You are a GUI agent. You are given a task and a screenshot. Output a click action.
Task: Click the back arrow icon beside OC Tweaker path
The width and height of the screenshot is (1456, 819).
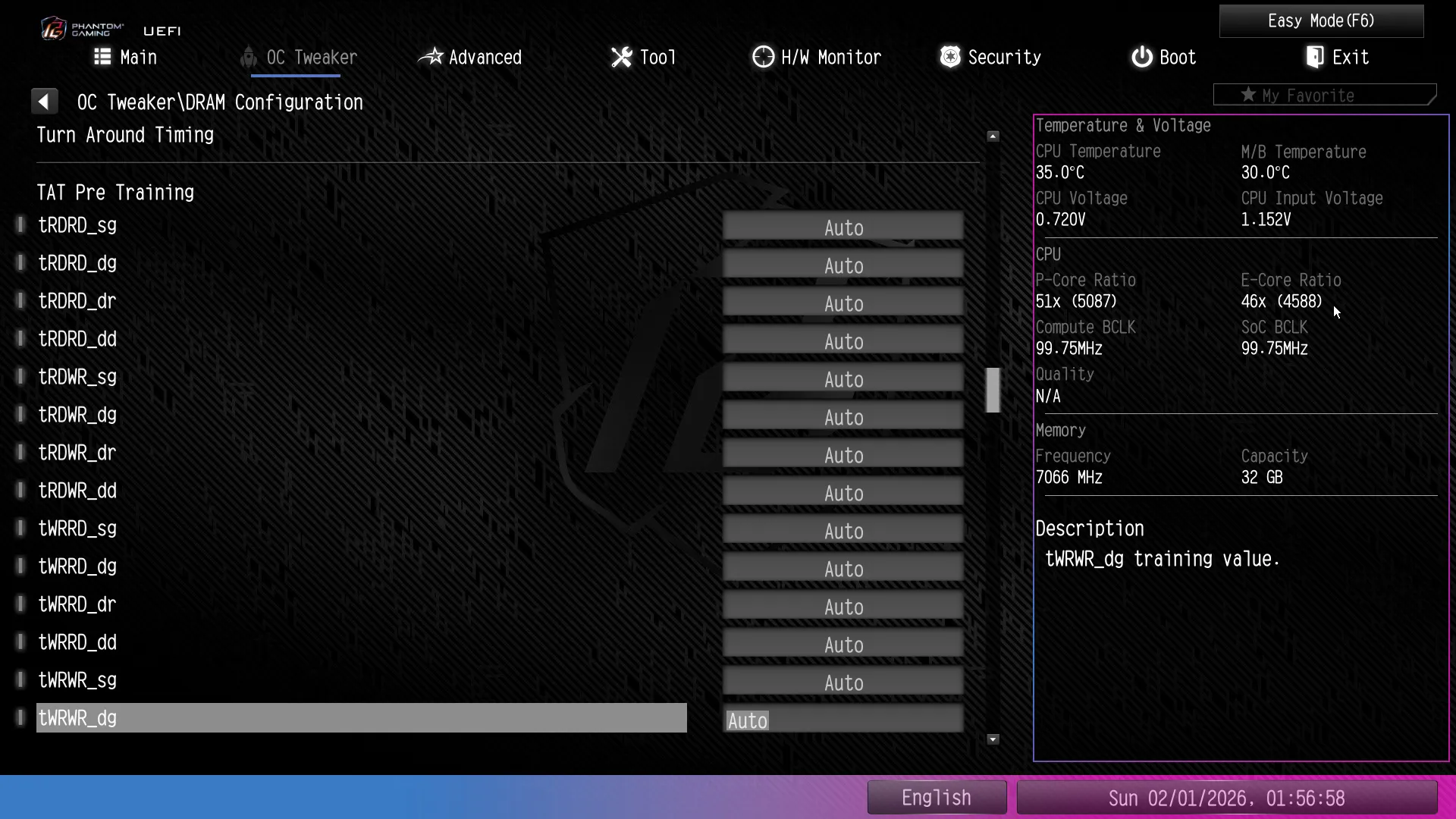tap(44, 102)
